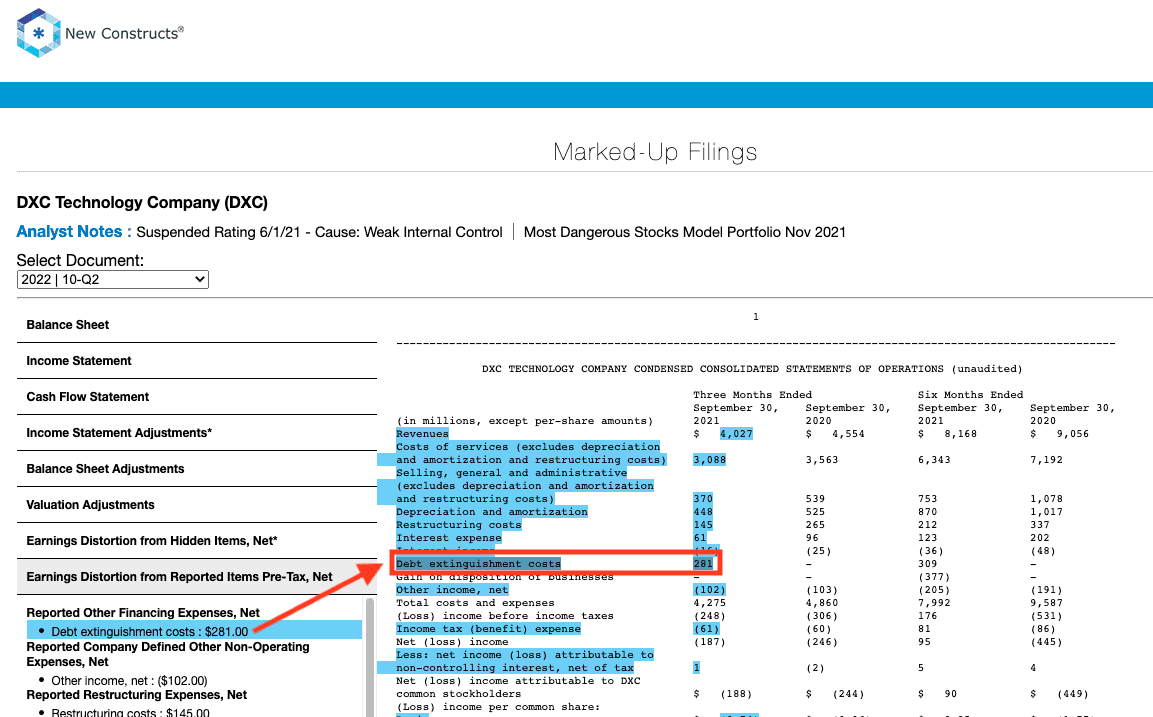This screenshot has width=1153, height=717.
Task: Select the 'Restructuring costs : $145.00' list item
Action: [x=130, y=713]
